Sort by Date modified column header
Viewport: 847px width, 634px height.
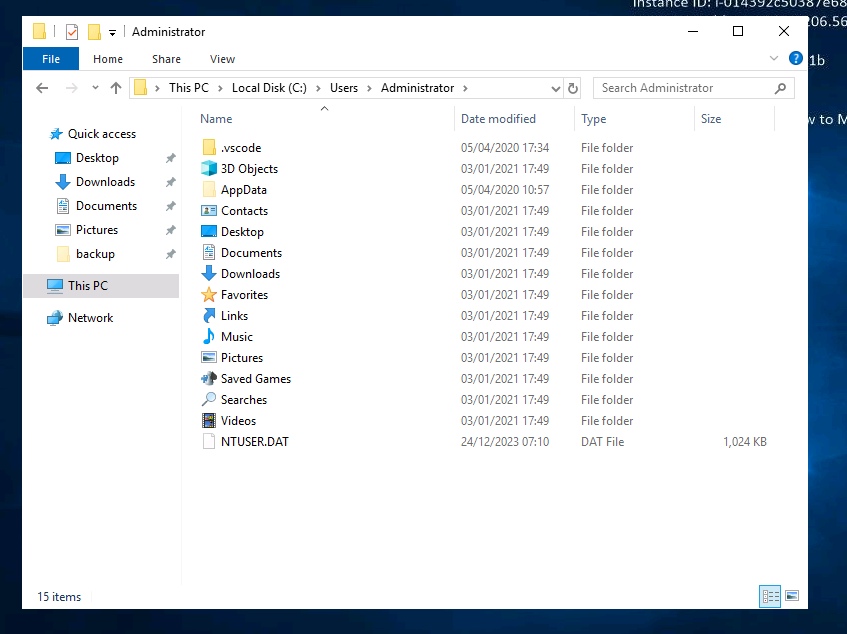coord(498,119)
